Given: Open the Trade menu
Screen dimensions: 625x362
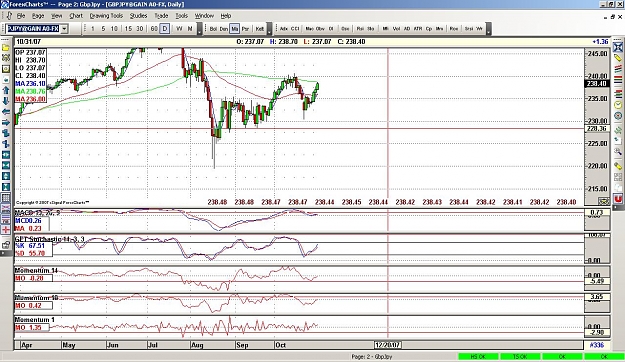Looking at the screenshot, I should click(x=161, y=16).
